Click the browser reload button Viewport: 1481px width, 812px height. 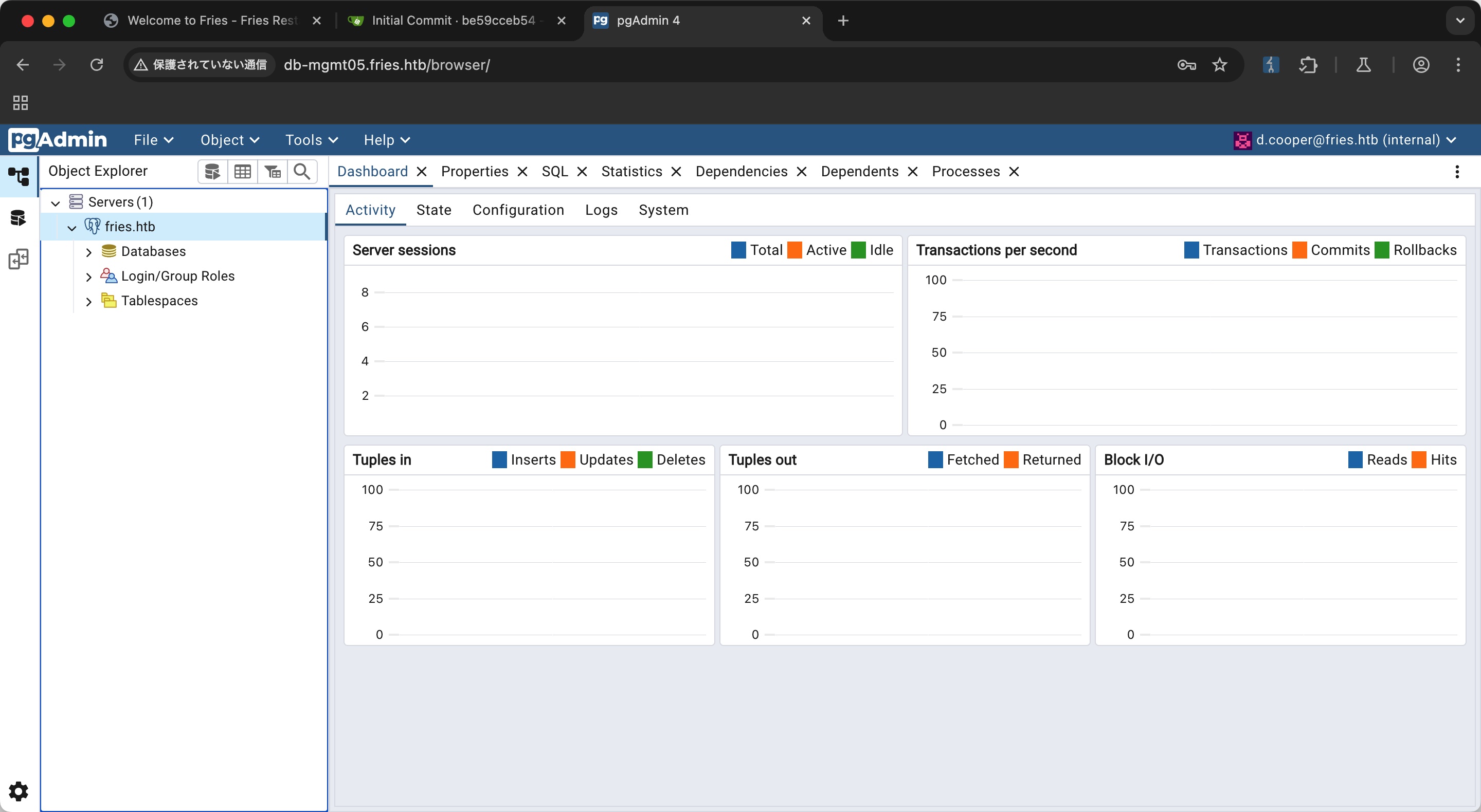pos(97,65)
